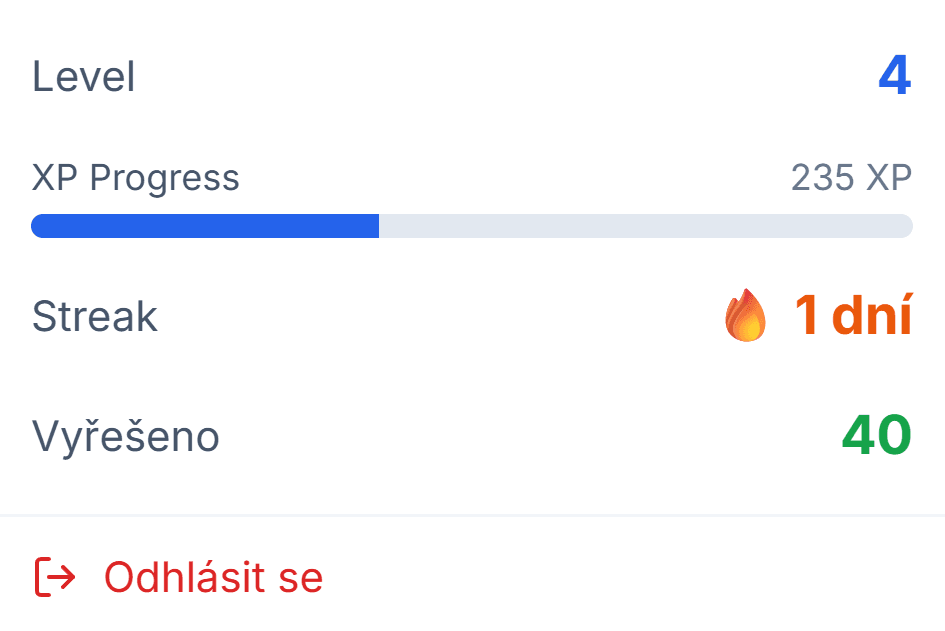Select the "Streak" label
Image resolution: width=945 pixels, height=631 pixels.
tap(95, 316)
